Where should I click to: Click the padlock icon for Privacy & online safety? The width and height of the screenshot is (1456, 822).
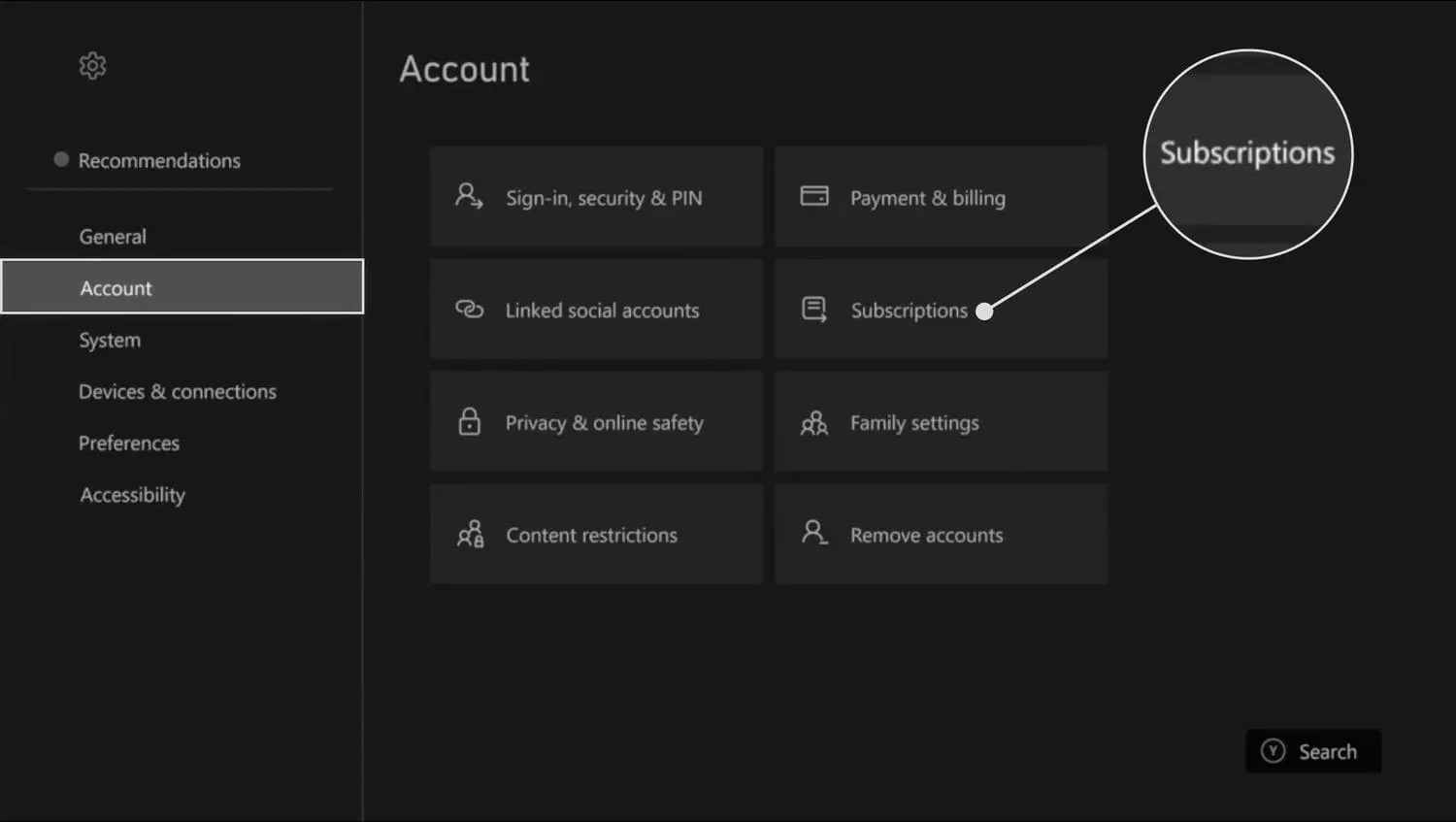click(469, 422)
